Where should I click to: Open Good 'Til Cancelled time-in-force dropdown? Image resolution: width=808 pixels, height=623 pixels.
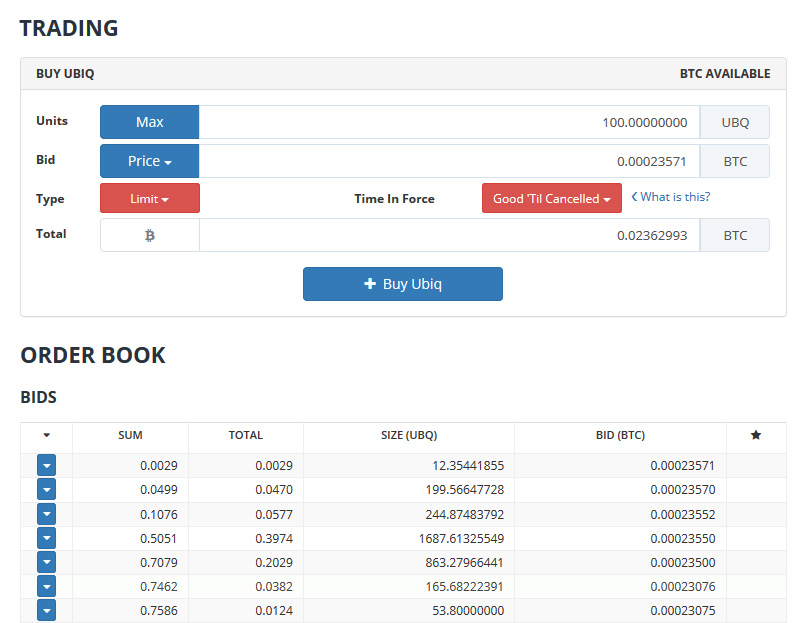coord(551,198)
